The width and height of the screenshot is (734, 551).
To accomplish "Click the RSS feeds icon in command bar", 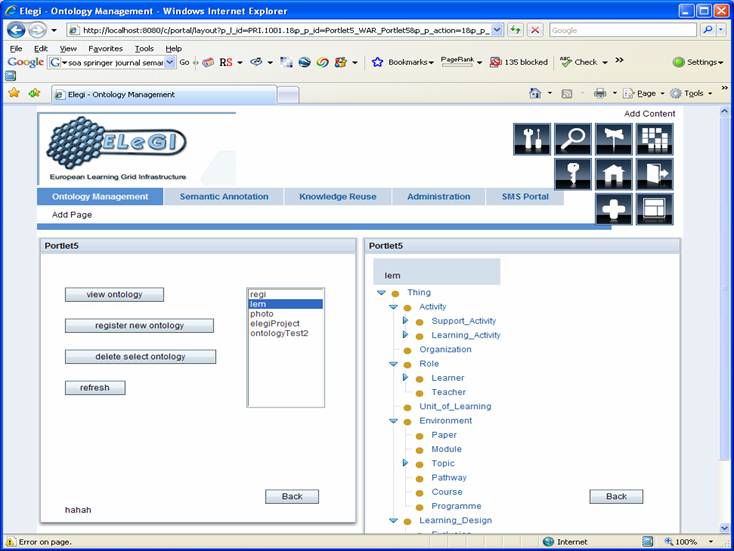I will (566, 94).
